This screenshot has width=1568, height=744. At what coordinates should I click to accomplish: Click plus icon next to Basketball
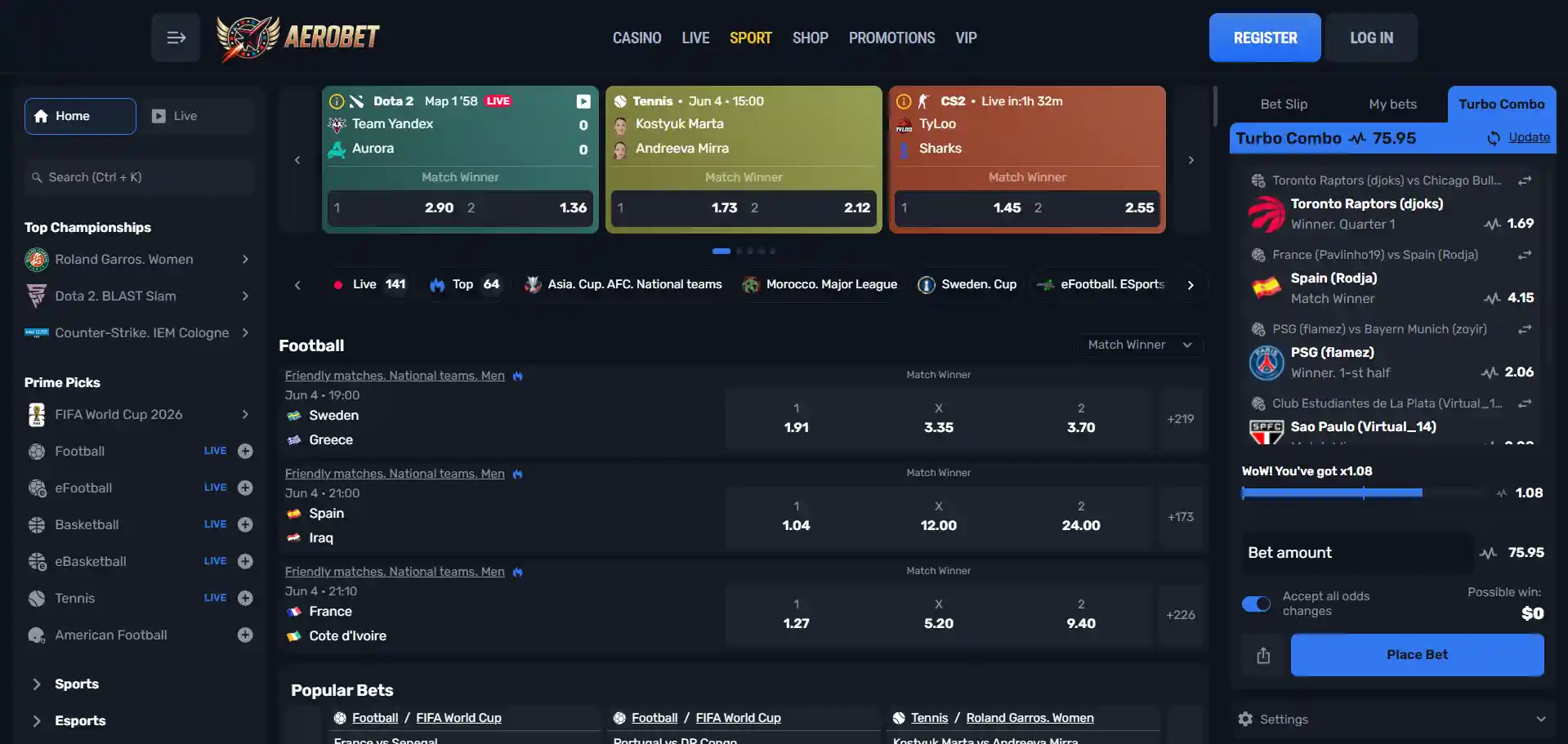pyautogui.click(x=245, y=524)
